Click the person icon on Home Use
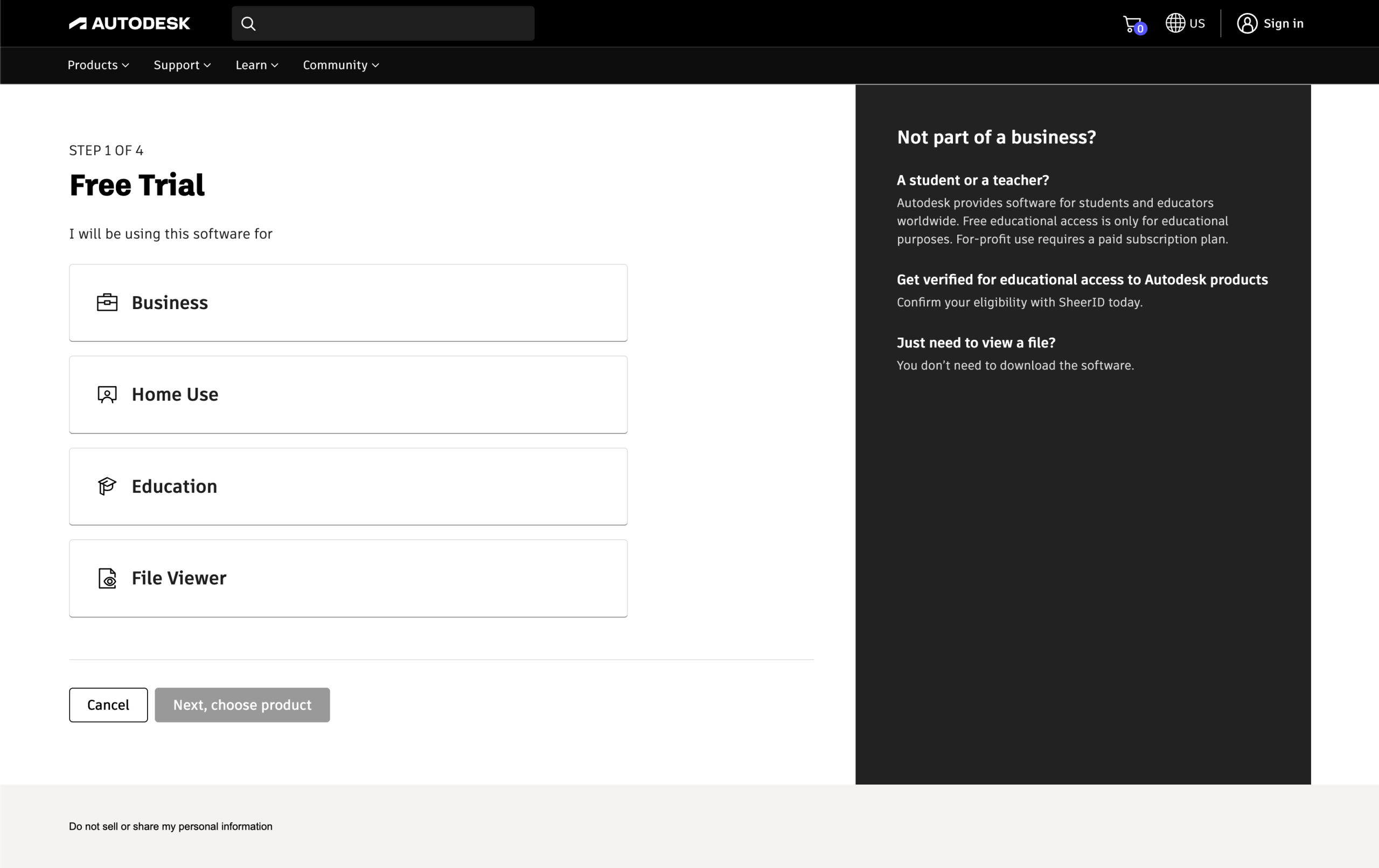 pyautogui.click(x=107, y=395)
